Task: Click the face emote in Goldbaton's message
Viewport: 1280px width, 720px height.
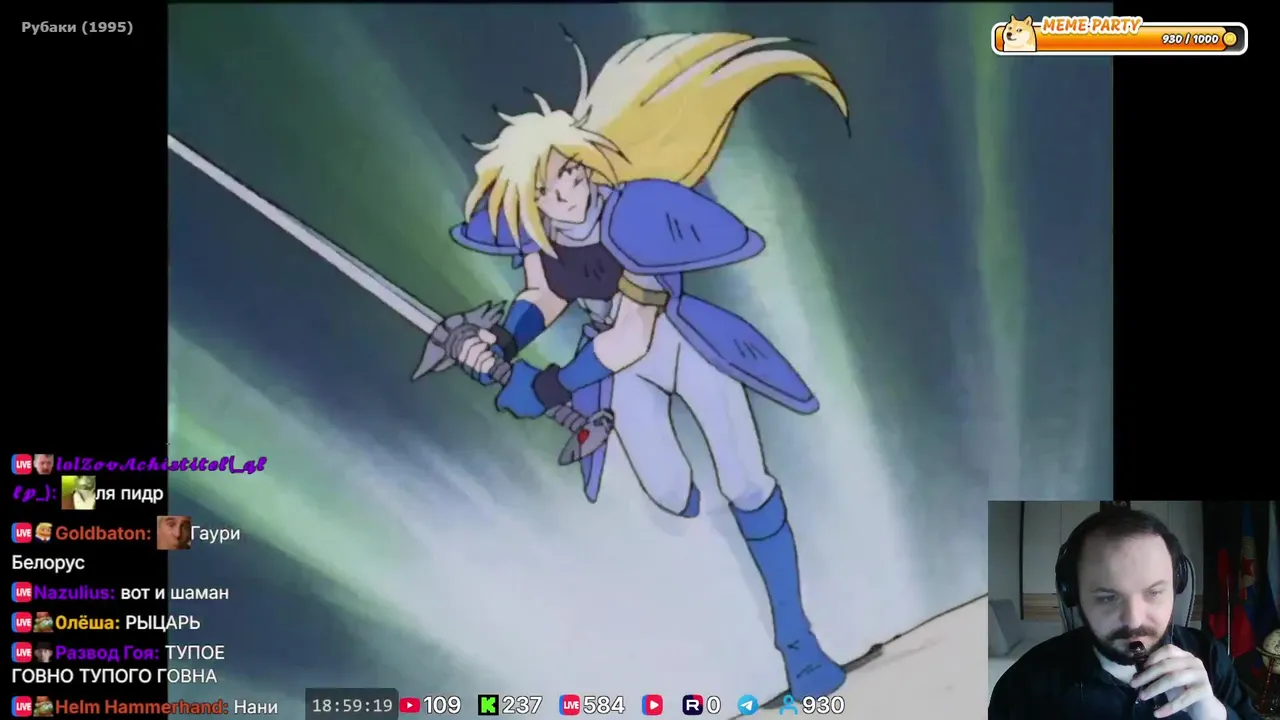Action: click(173, 532)
